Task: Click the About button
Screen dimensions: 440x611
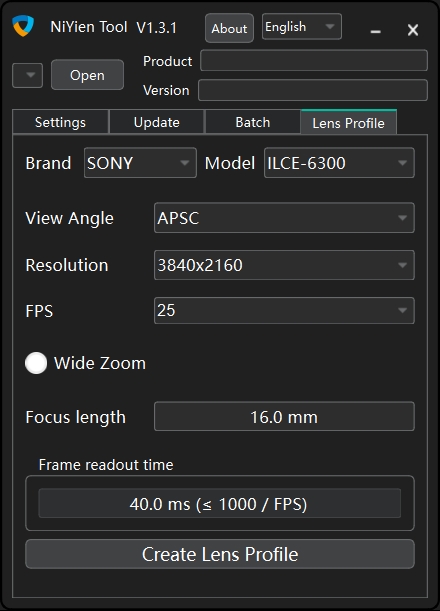Action: pyautogui.click(x=230, y=28)
